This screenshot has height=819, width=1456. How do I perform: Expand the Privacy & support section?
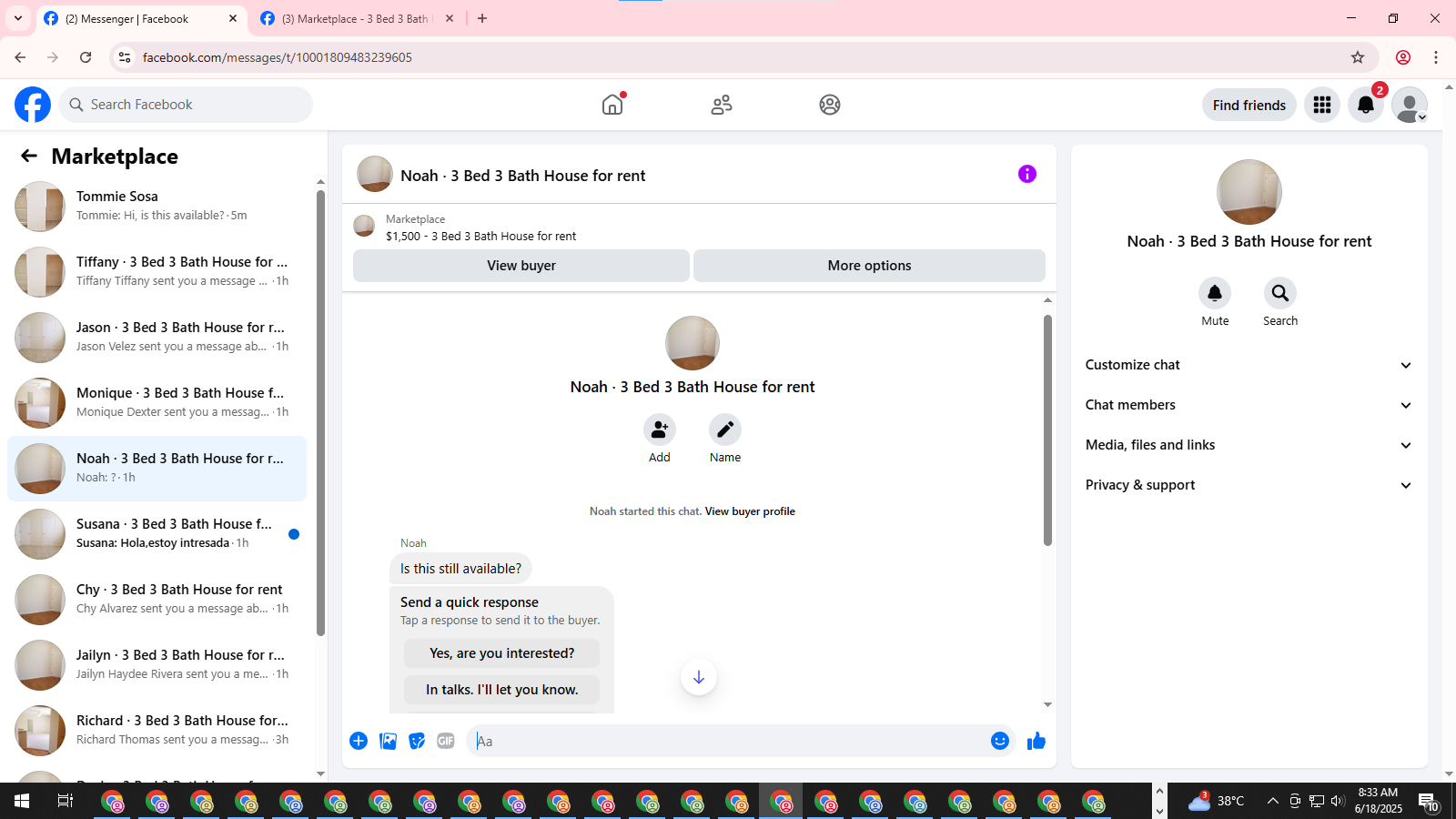pyautogui.click(x=1249, y=485)
